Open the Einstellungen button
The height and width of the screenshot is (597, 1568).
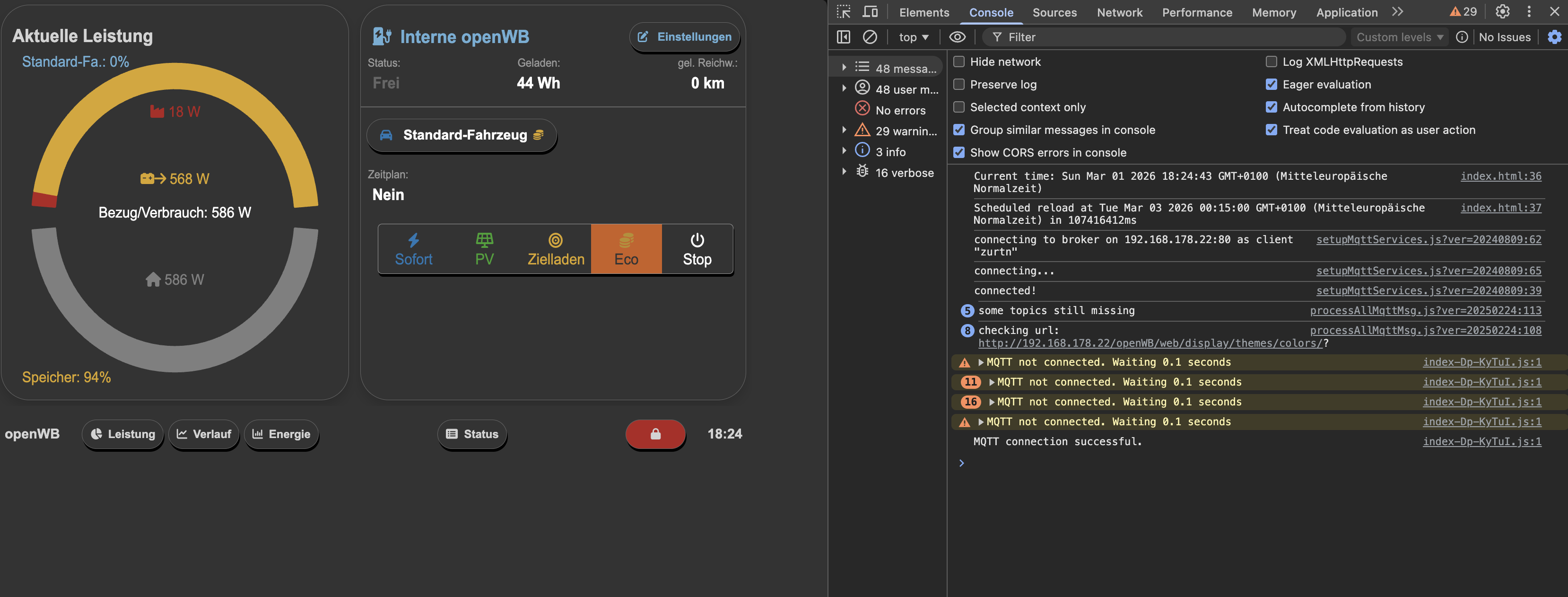684,37
